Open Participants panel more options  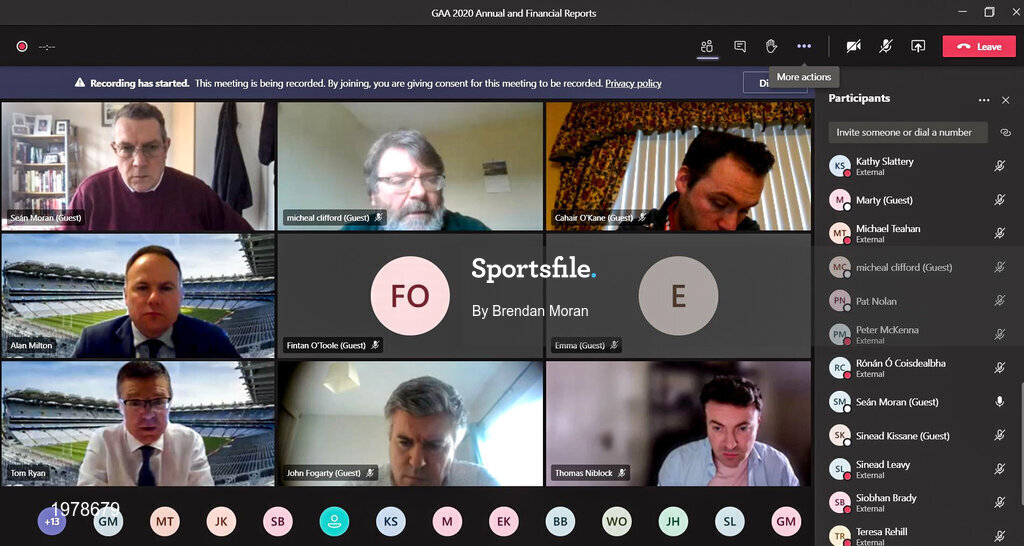(984, 100)
